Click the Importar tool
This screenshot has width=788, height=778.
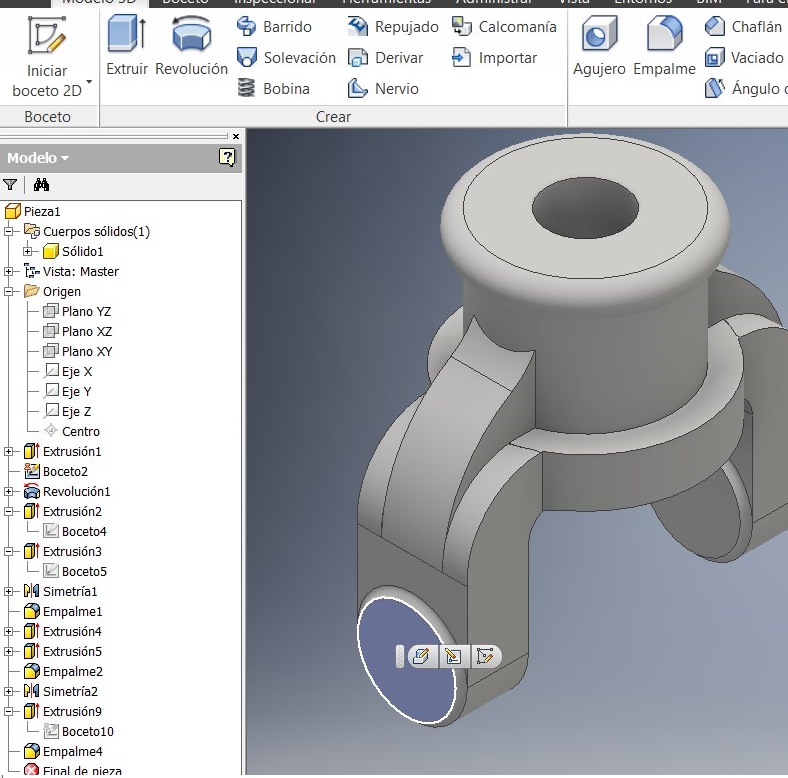pos(494,58)
